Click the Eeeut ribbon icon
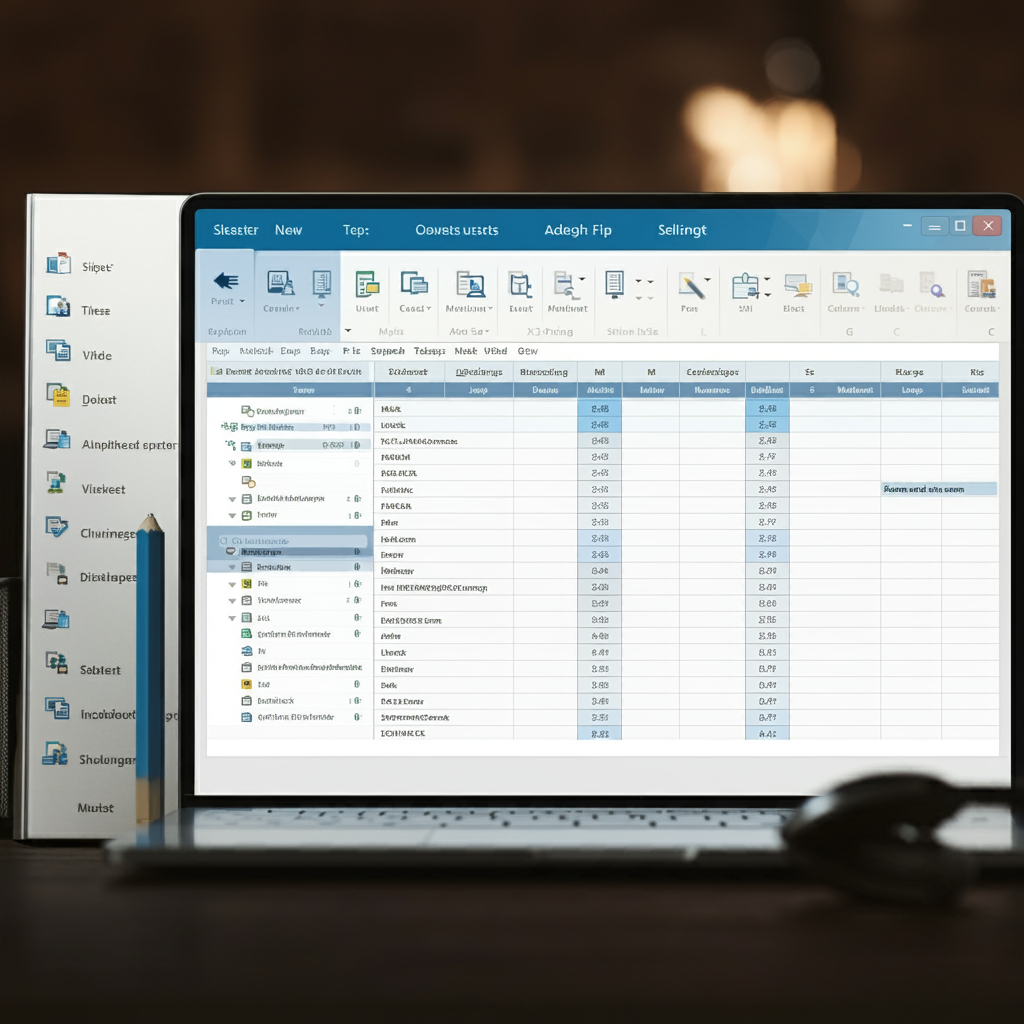The height and width of the screenshot is (1024, 1024). pyautogui.click(x=520, y=285)
